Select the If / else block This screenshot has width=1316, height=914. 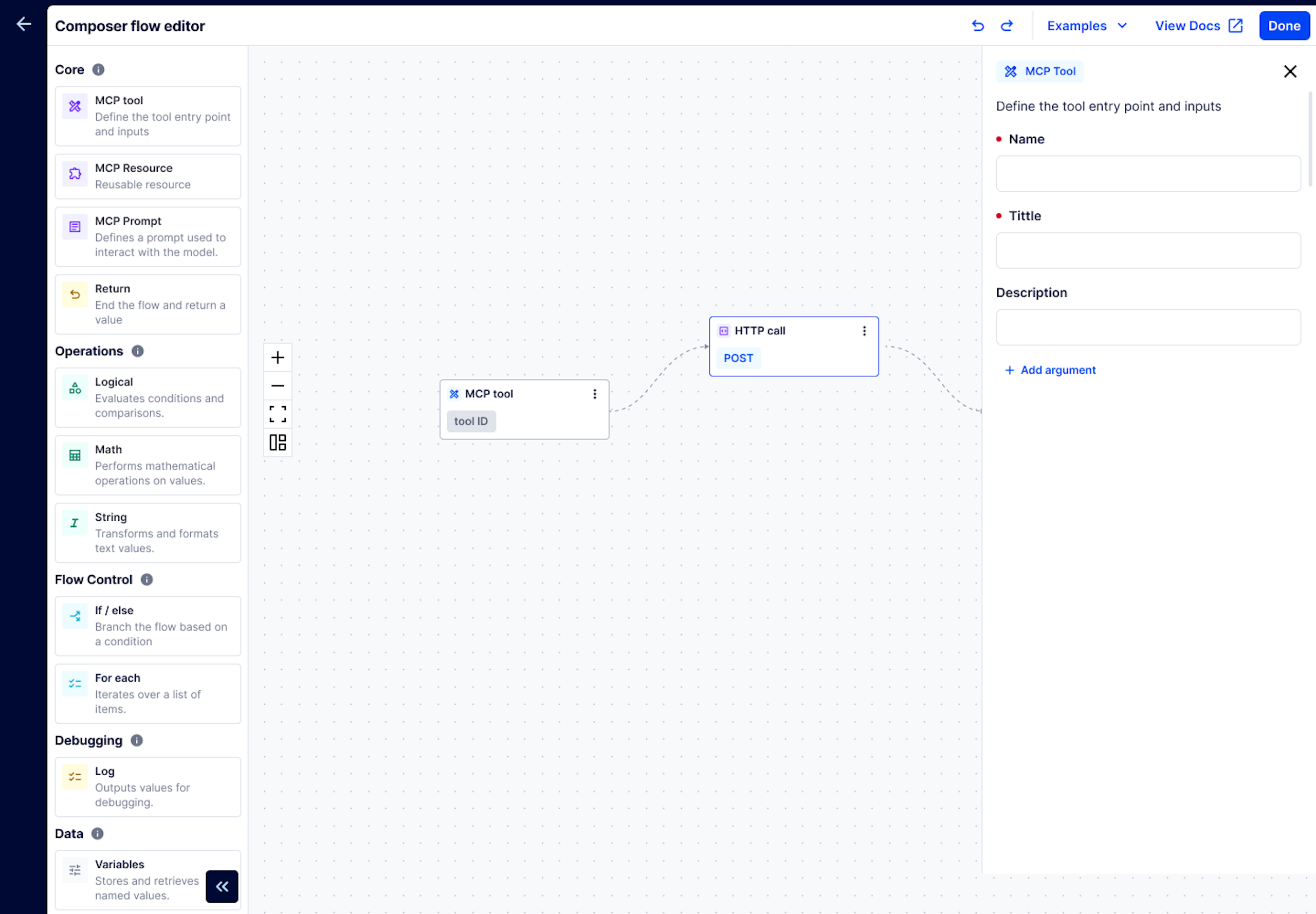(148, 626)
